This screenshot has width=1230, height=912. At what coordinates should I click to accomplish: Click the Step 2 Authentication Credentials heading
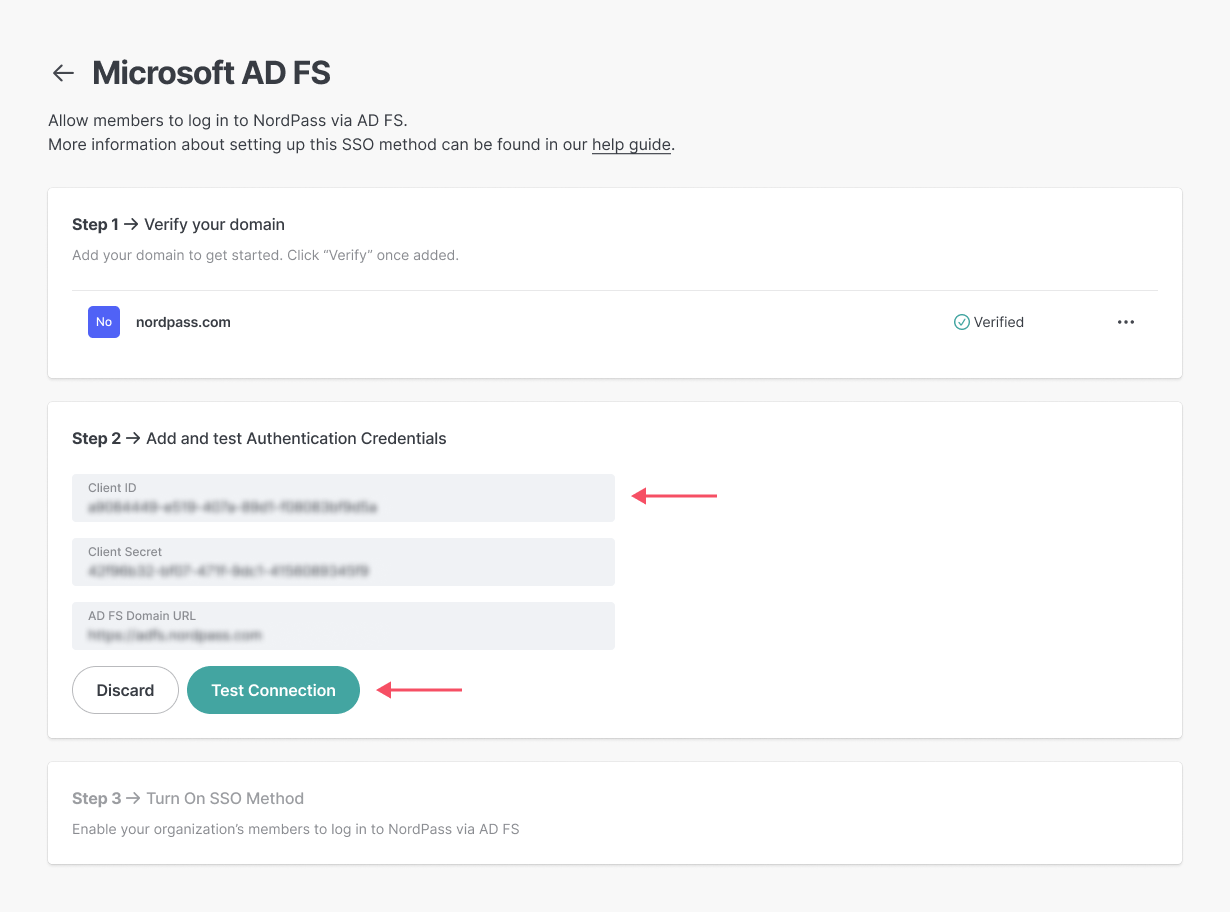pyautogui.click(x=259, y=438)
